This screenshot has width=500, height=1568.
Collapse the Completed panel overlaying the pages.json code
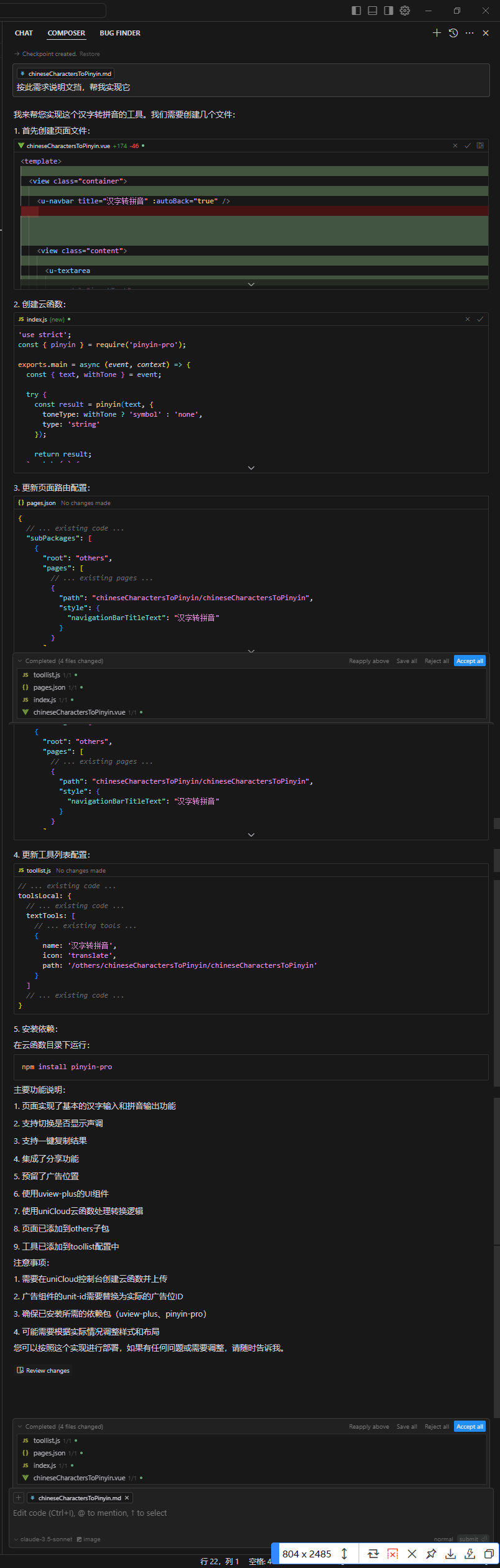(20, 661)
